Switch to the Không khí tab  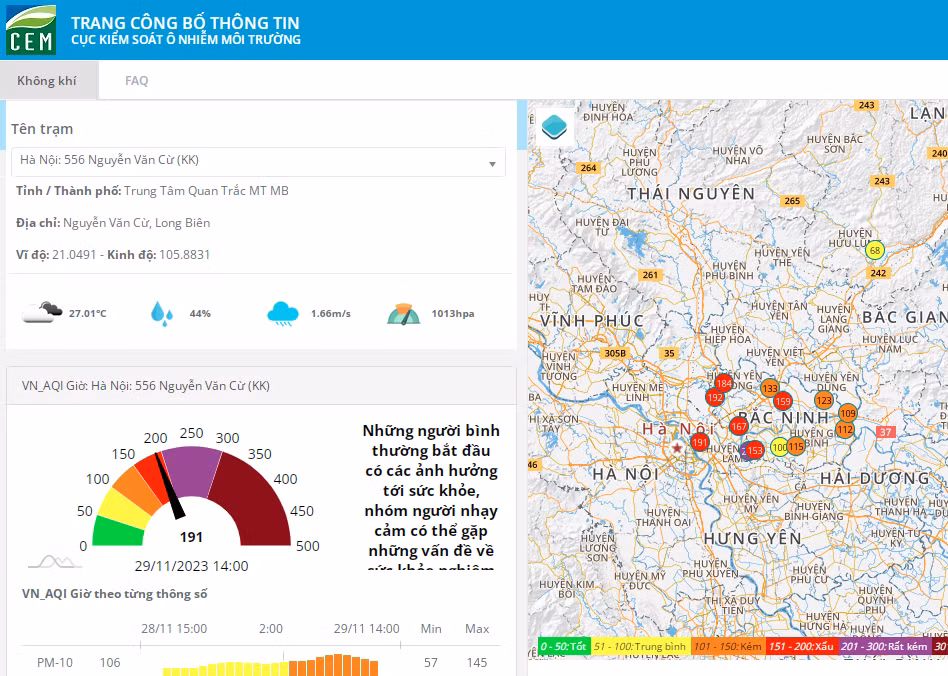click(47, 80)
